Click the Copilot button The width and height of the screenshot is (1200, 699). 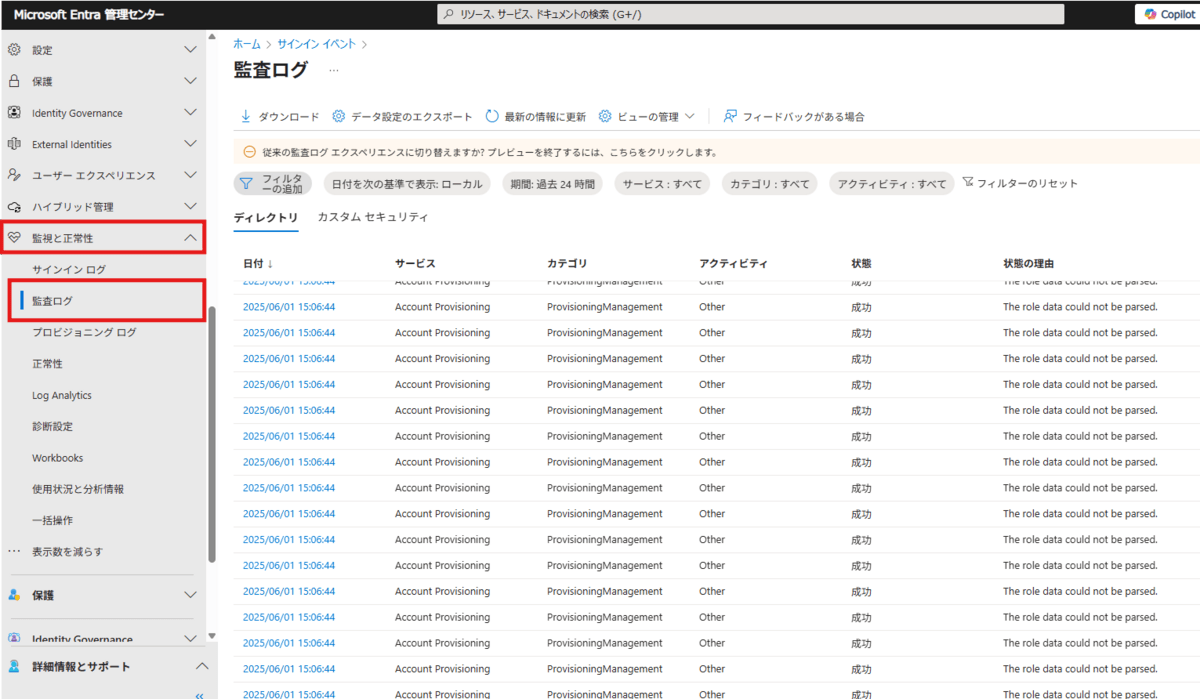pos(1168,14)
